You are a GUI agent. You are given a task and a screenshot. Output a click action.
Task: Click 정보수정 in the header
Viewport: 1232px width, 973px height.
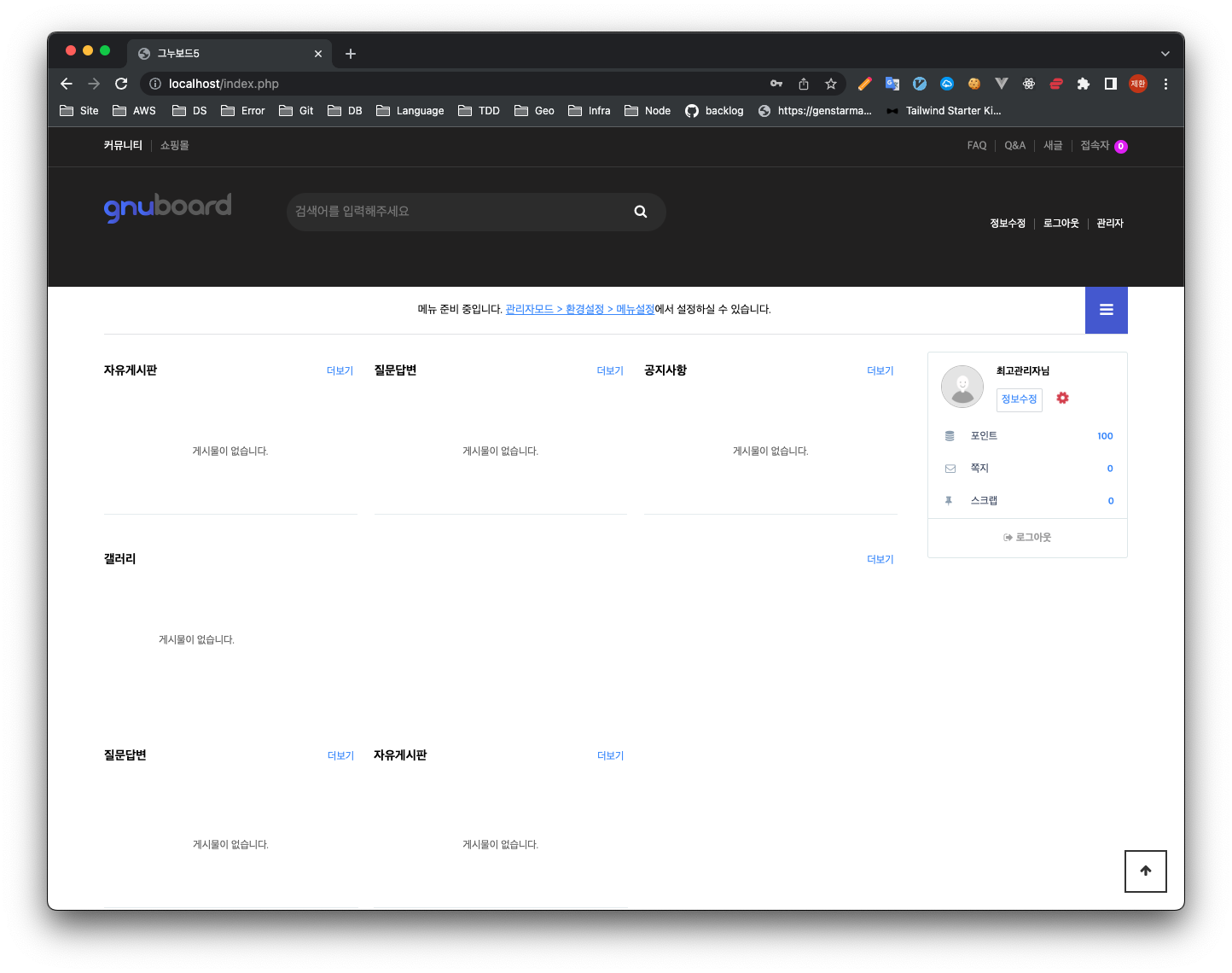pos(1008,224)
